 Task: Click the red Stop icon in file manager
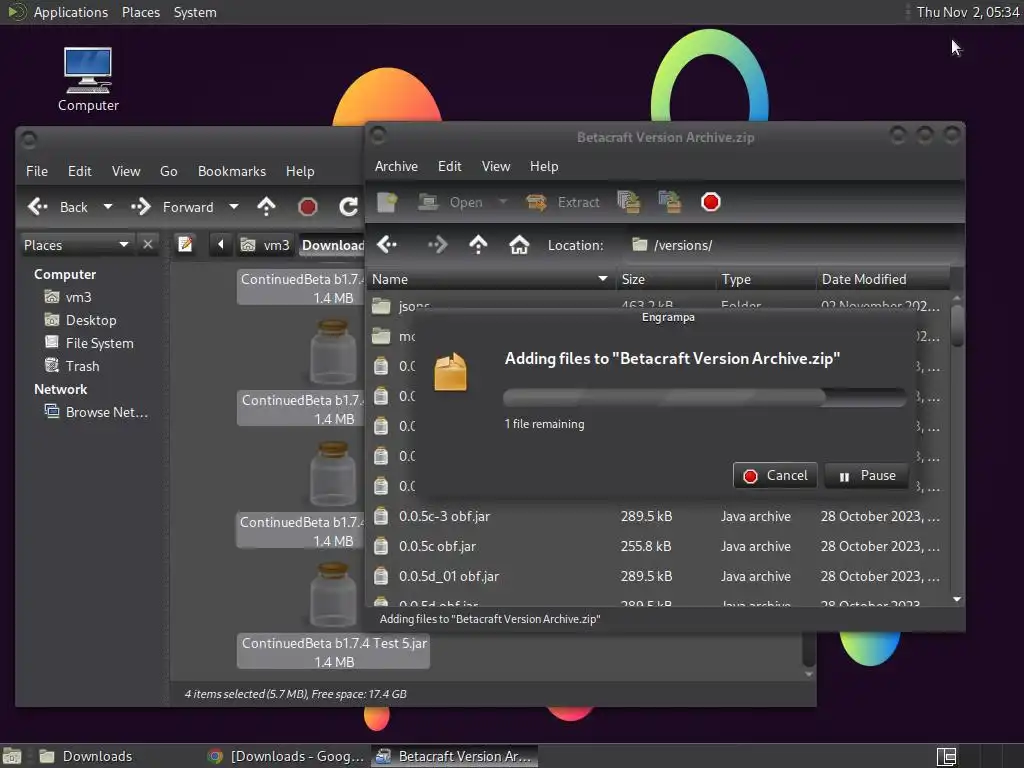(x=308, y=207)
